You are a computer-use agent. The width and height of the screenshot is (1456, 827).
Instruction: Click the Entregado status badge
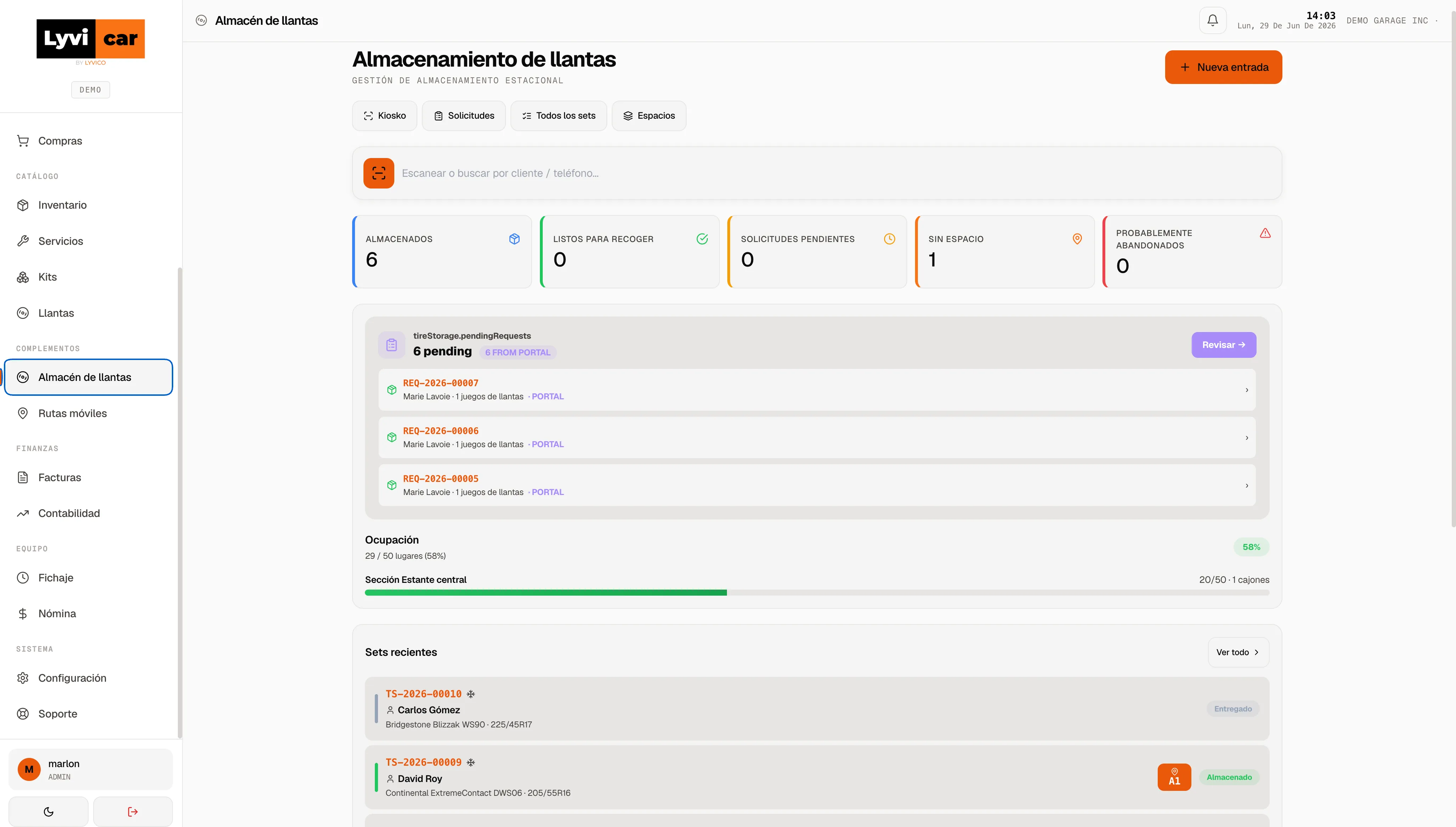[x=1233, y=708]
